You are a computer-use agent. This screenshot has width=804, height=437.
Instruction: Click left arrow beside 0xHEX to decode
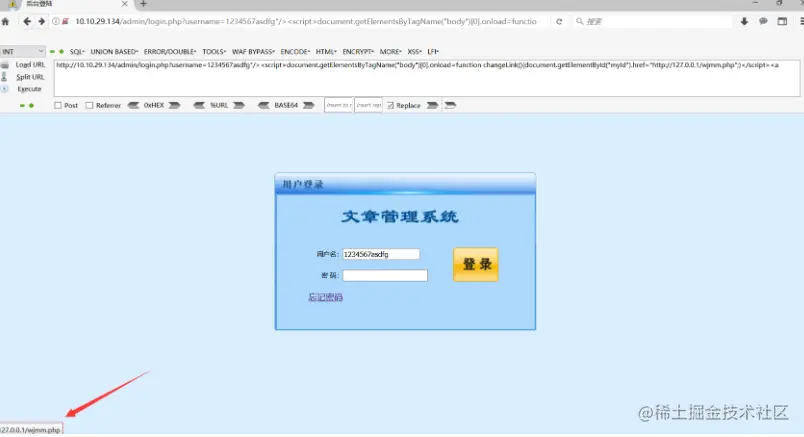coord(133,105)
